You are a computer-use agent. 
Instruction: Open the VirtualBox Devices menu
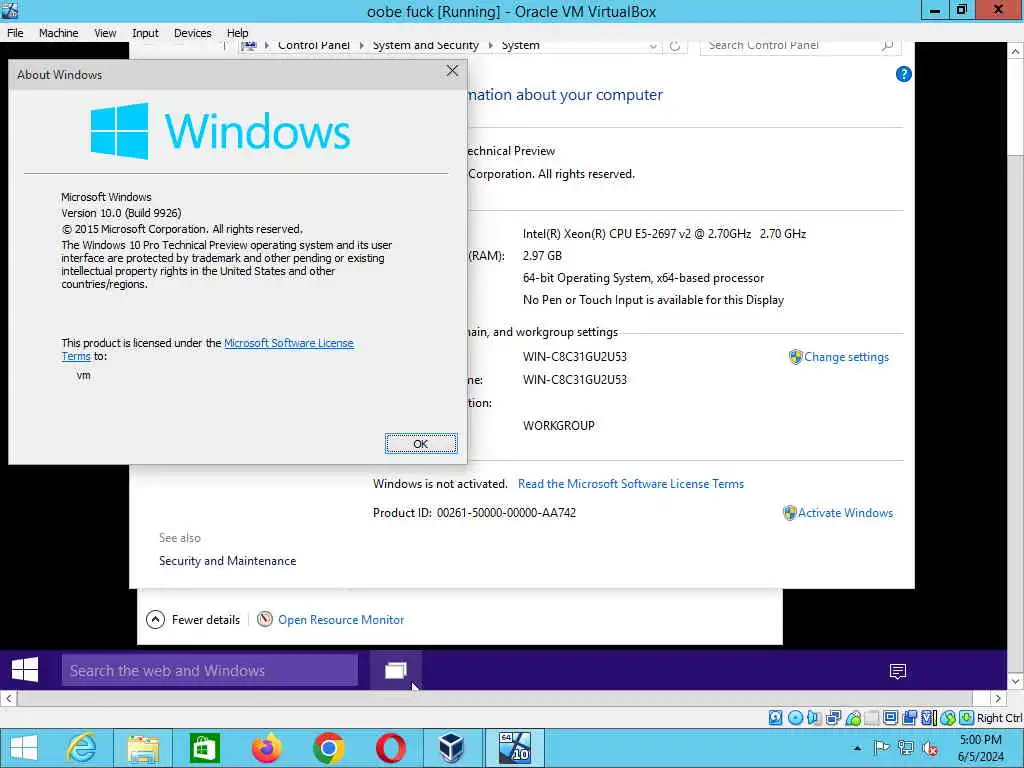click(193, 33)
